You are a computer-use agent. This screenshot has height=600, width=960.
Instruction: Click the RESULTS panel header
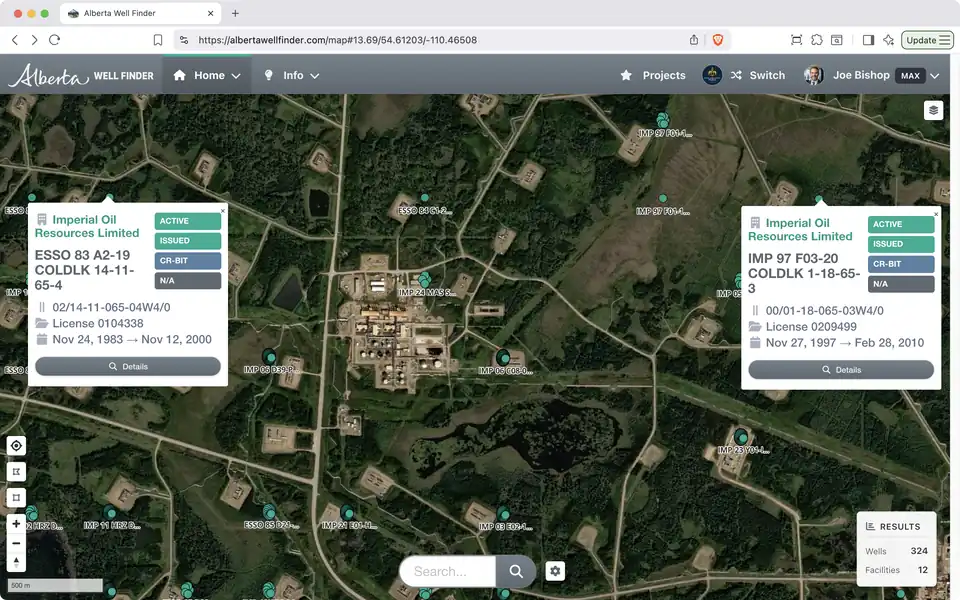click(x=893, y=527)
